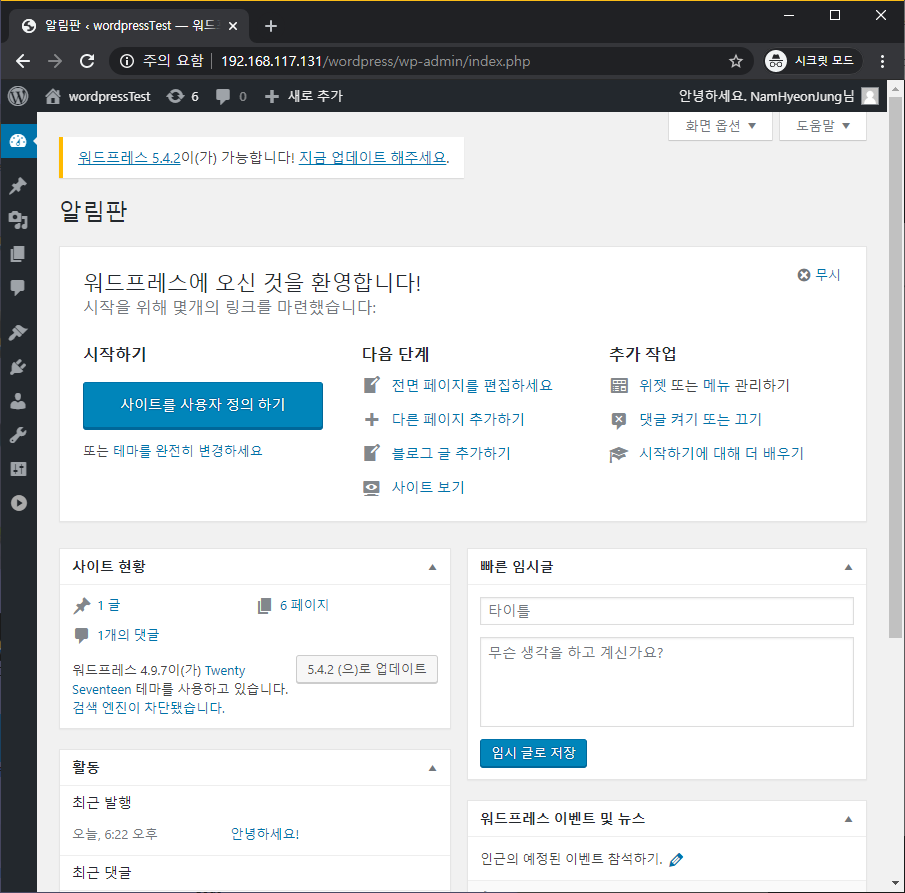Open the 1개의 댓글 link
Screen dimensions: 905x893
pos(128,636)
